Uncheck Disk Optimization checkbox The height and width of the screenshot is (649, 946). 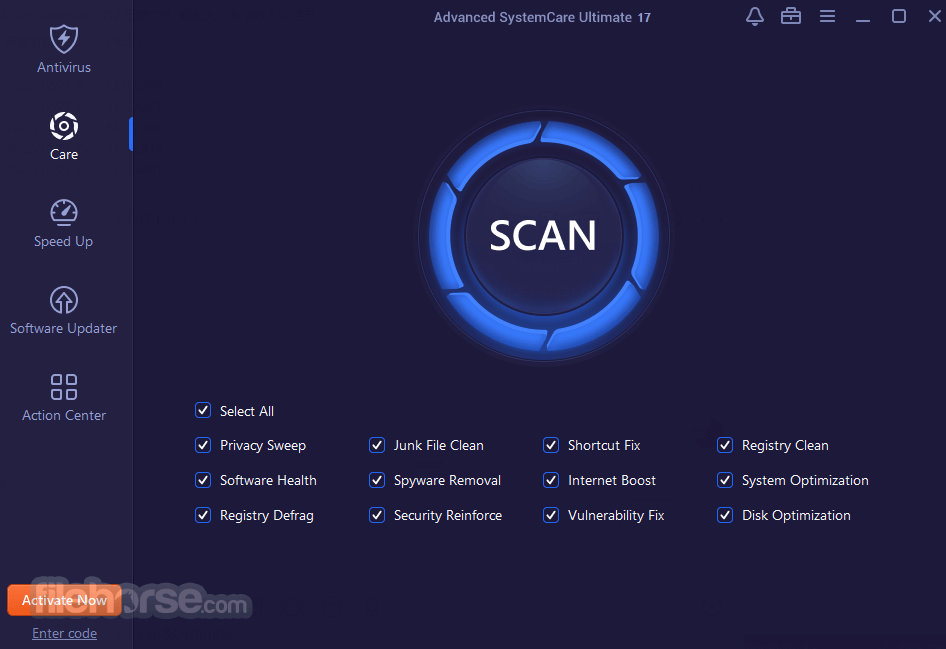[x=725, y=515]
